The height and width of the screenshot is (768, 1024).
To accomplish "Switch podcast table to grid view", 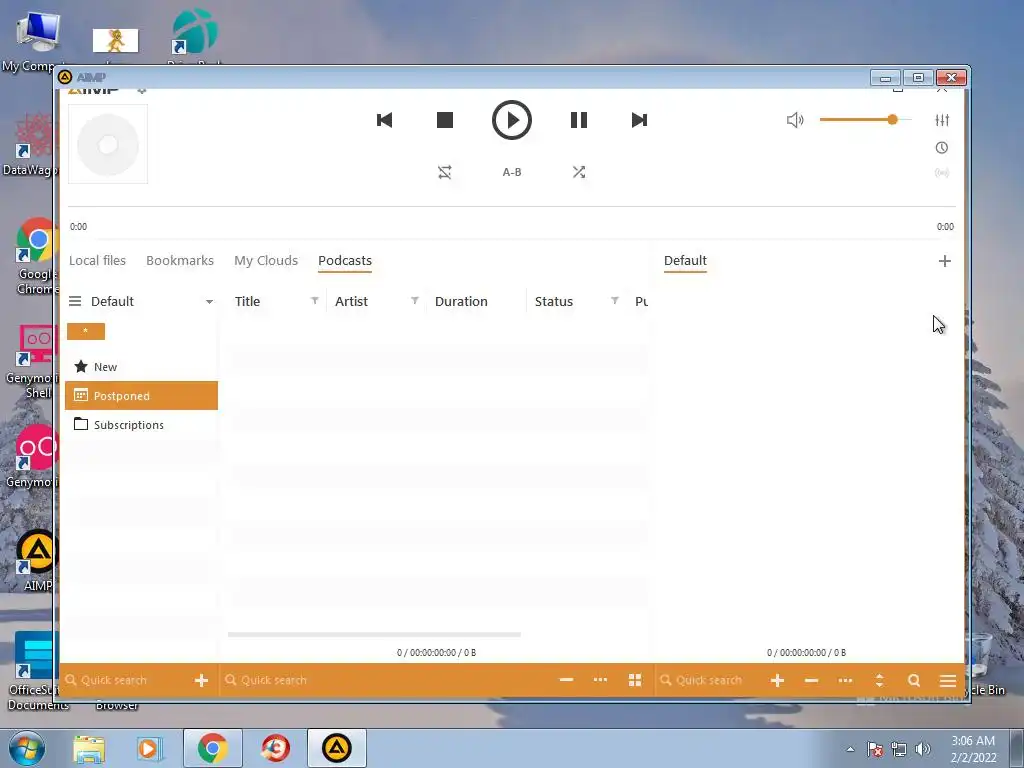I will coord(635,680).
